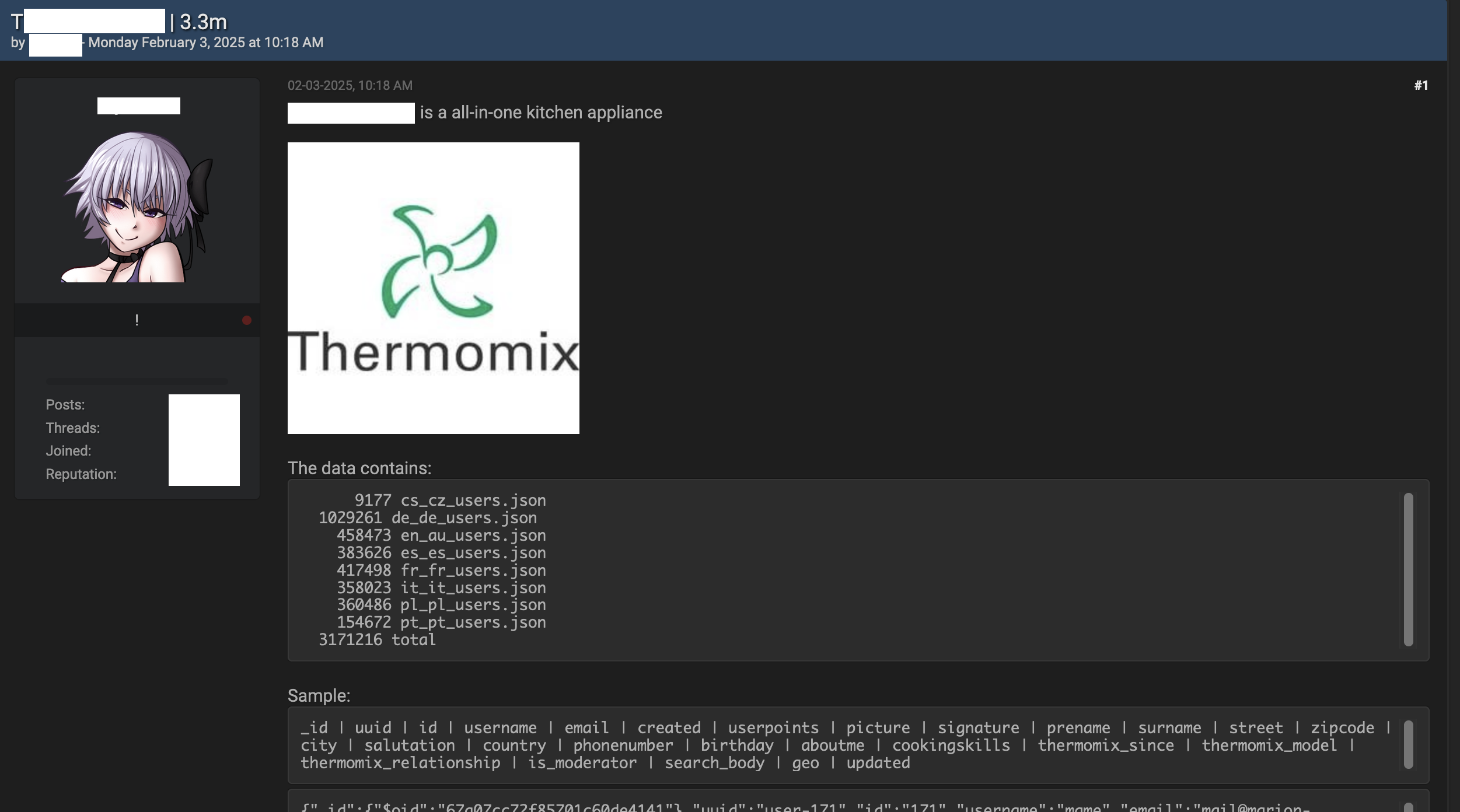Click the 'phonenumber' field name
The height and width of the screenshot is (812, 1460).
click(x=623, y=745)
